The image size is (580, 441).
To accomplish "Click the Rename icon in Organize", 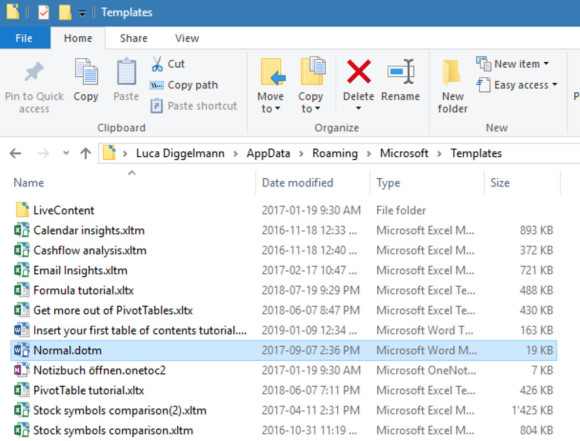I will point(401,71).
